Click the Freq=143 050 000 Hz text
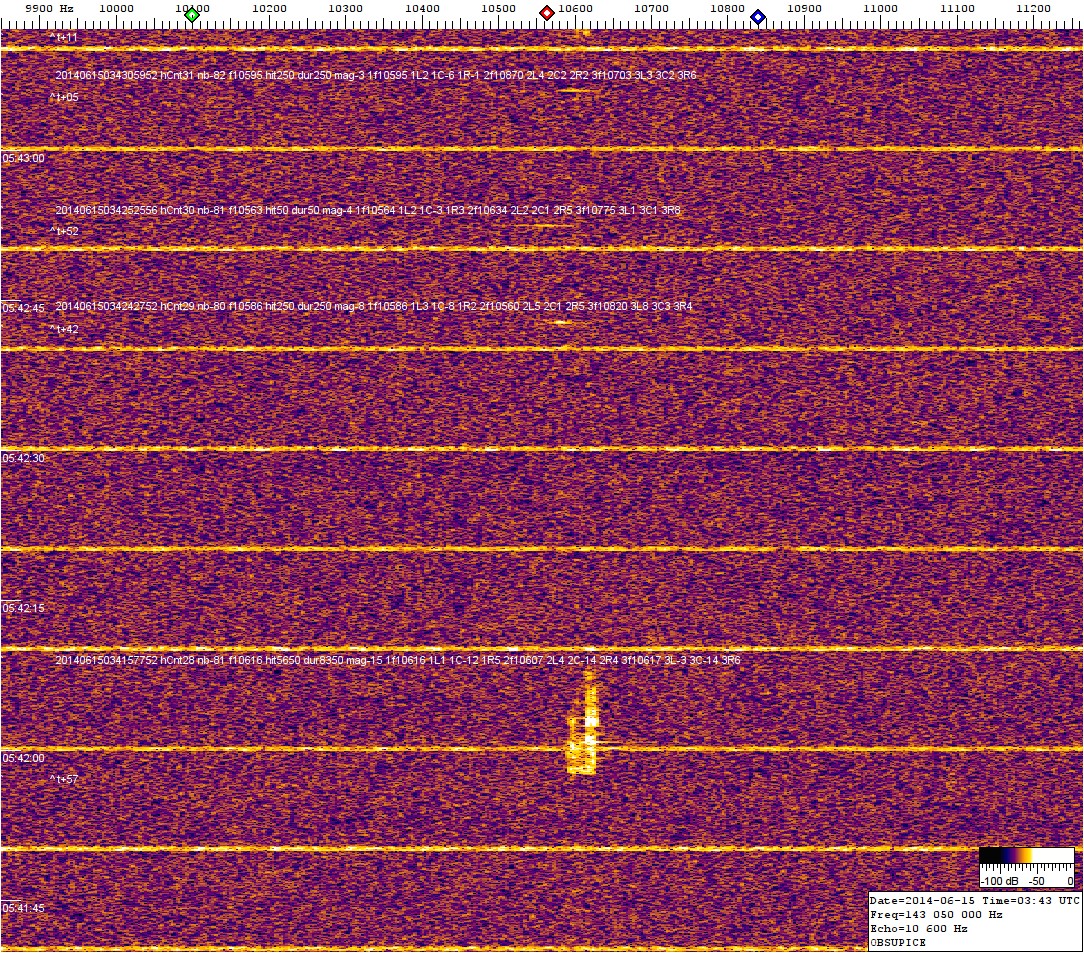Screen dimensions: 1084x953 936,915
